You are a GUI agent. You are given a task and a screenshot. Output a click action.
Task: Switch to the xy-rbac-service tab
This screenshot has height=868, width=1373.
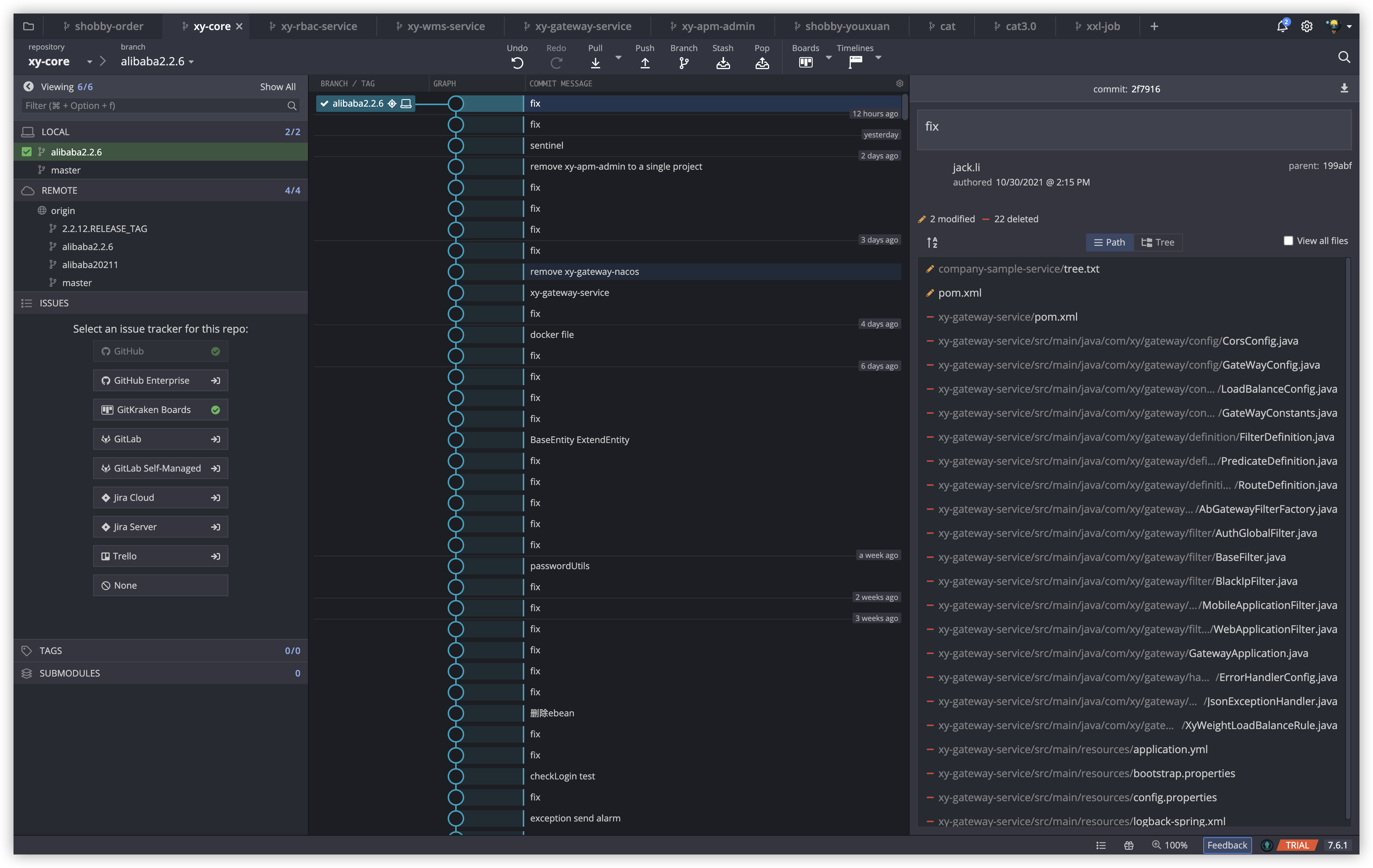click(313, 26)
